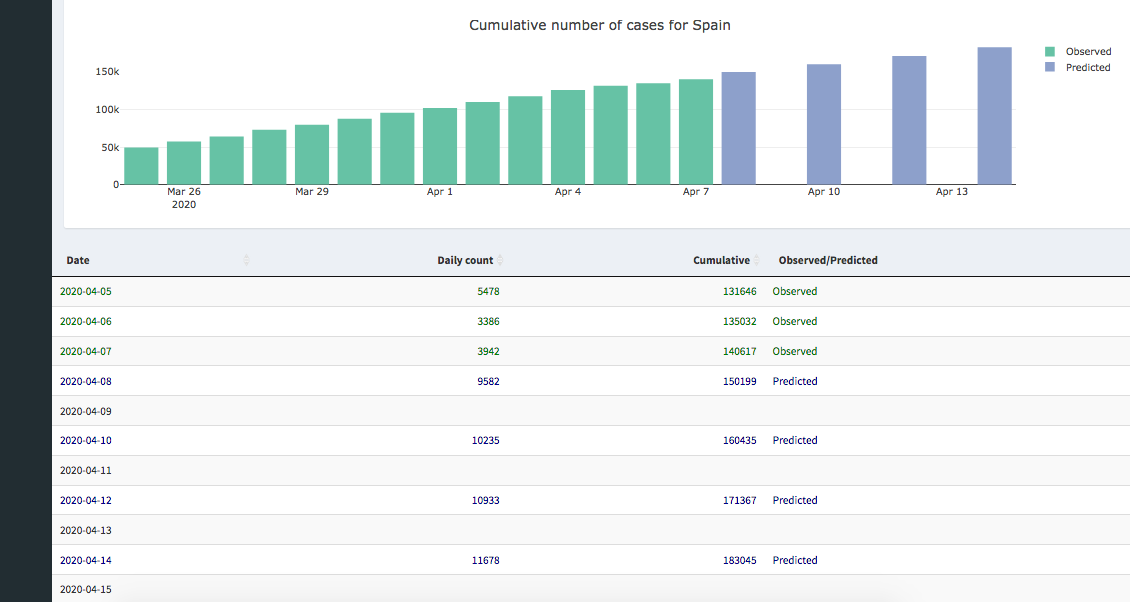This screenshot has width=1130, height=602.
Task: Select the 2020-04-05 table row date
Action: [x=86, y=291]
